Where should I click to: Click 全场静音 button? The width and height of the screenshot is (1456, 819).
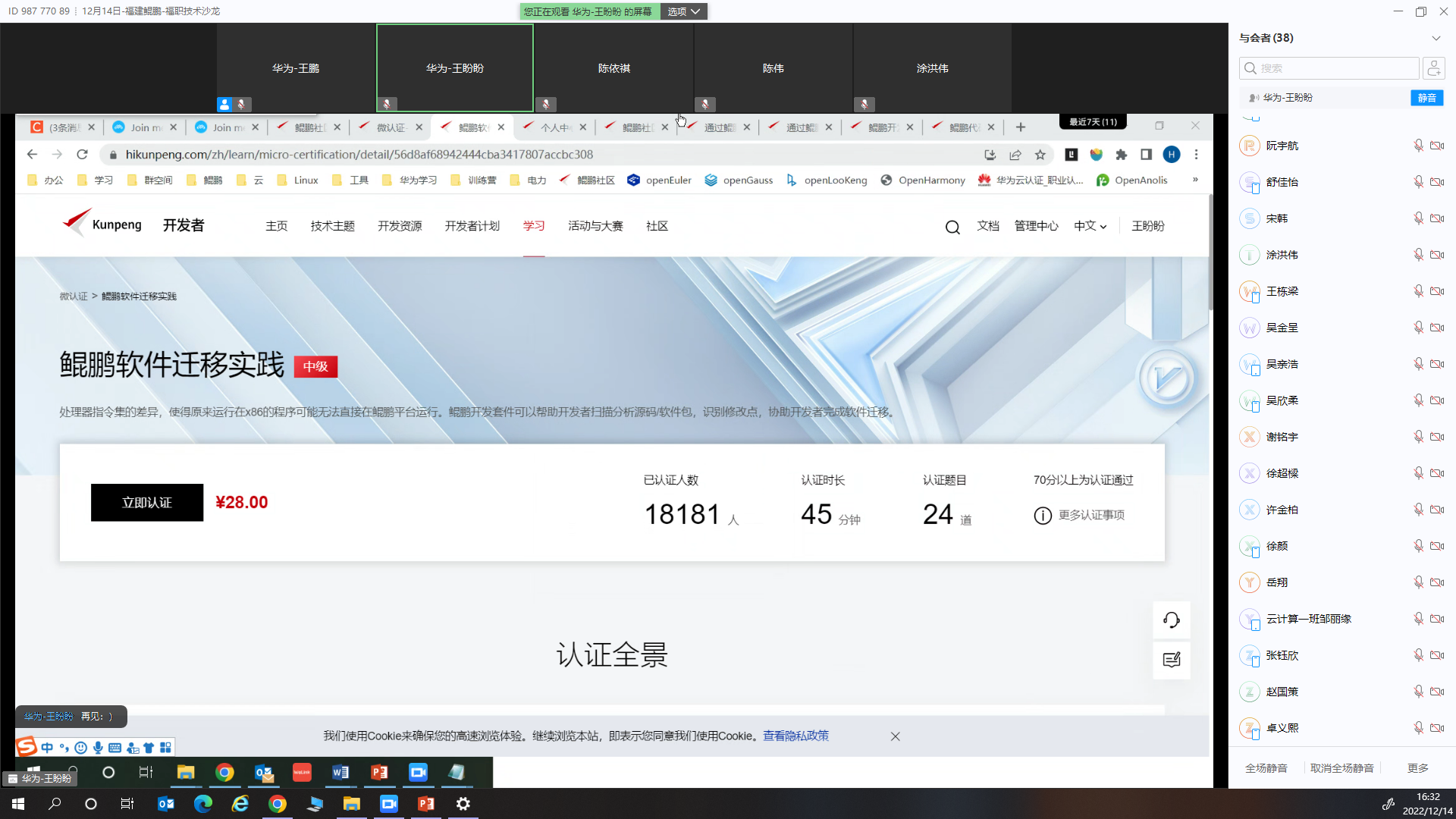(x=1266, y=768)
